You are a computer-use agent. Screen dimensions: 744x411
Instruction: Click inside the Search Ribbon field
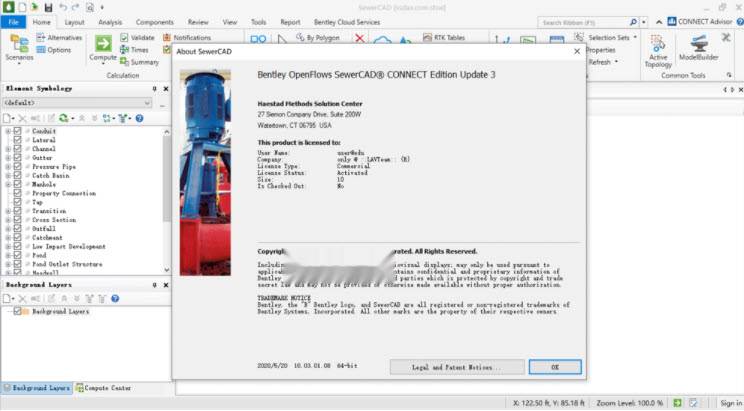[583, 22]
